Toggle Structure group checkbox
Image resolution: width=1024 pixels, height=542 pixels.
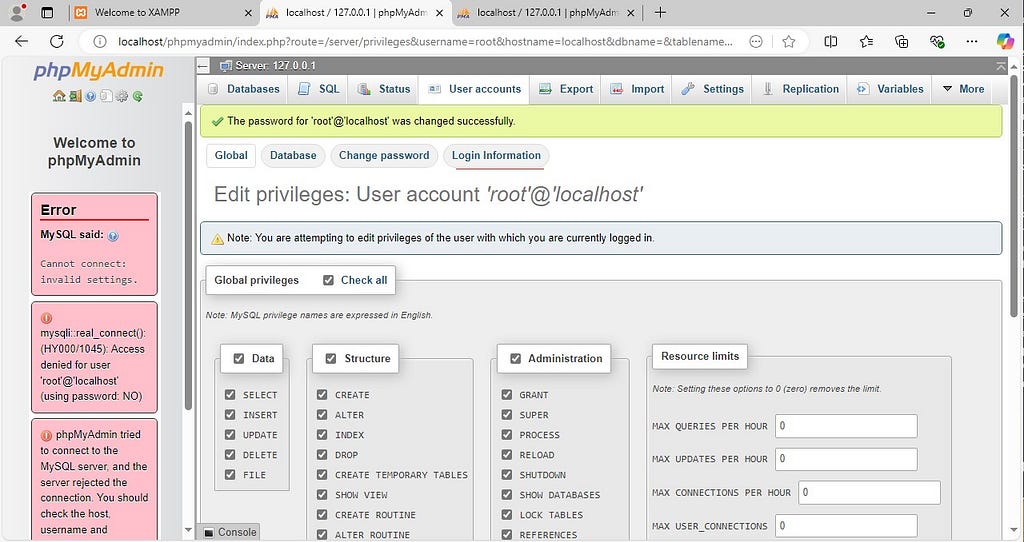[331, 359]
